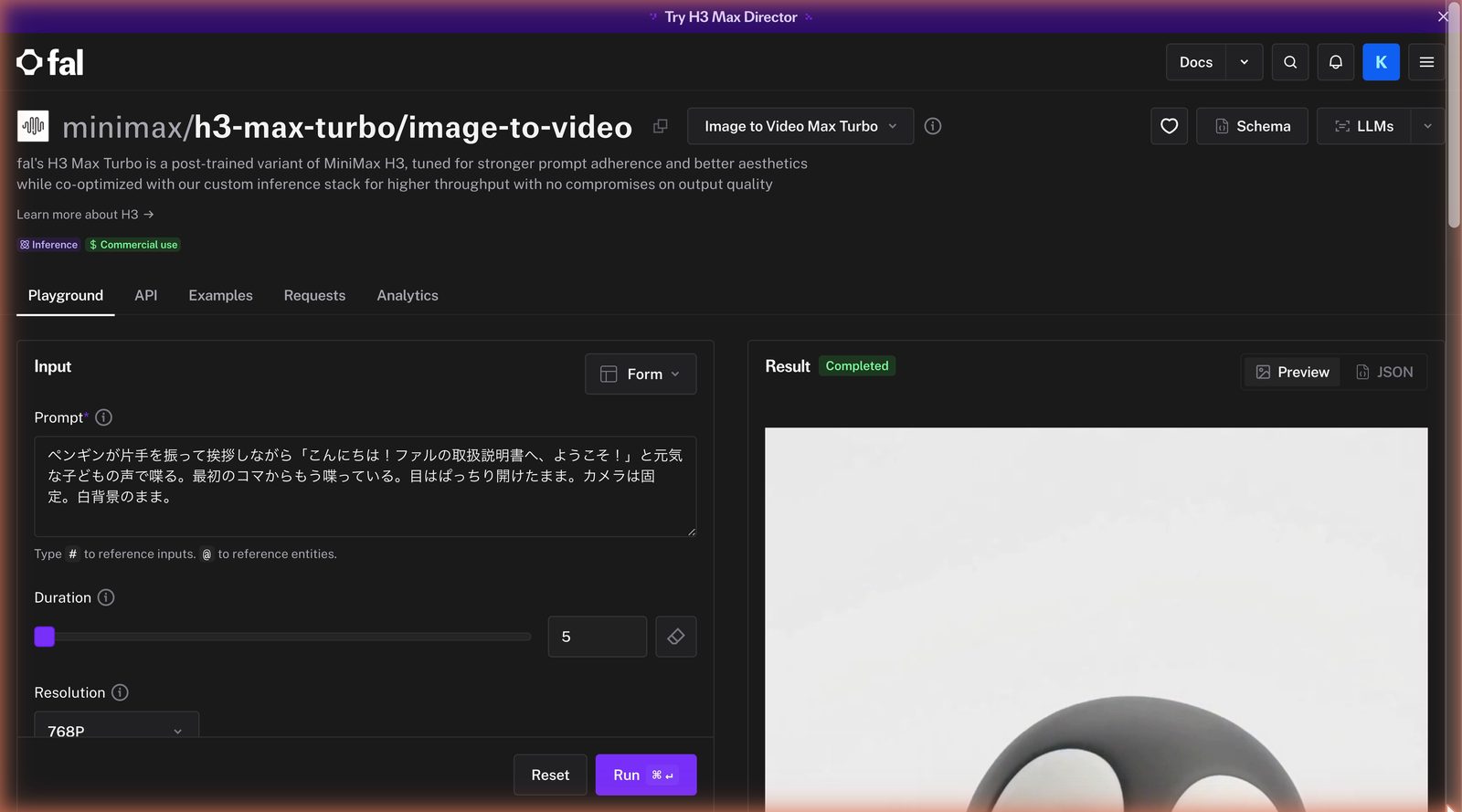Open the fal logo home link

pos(50,62)
